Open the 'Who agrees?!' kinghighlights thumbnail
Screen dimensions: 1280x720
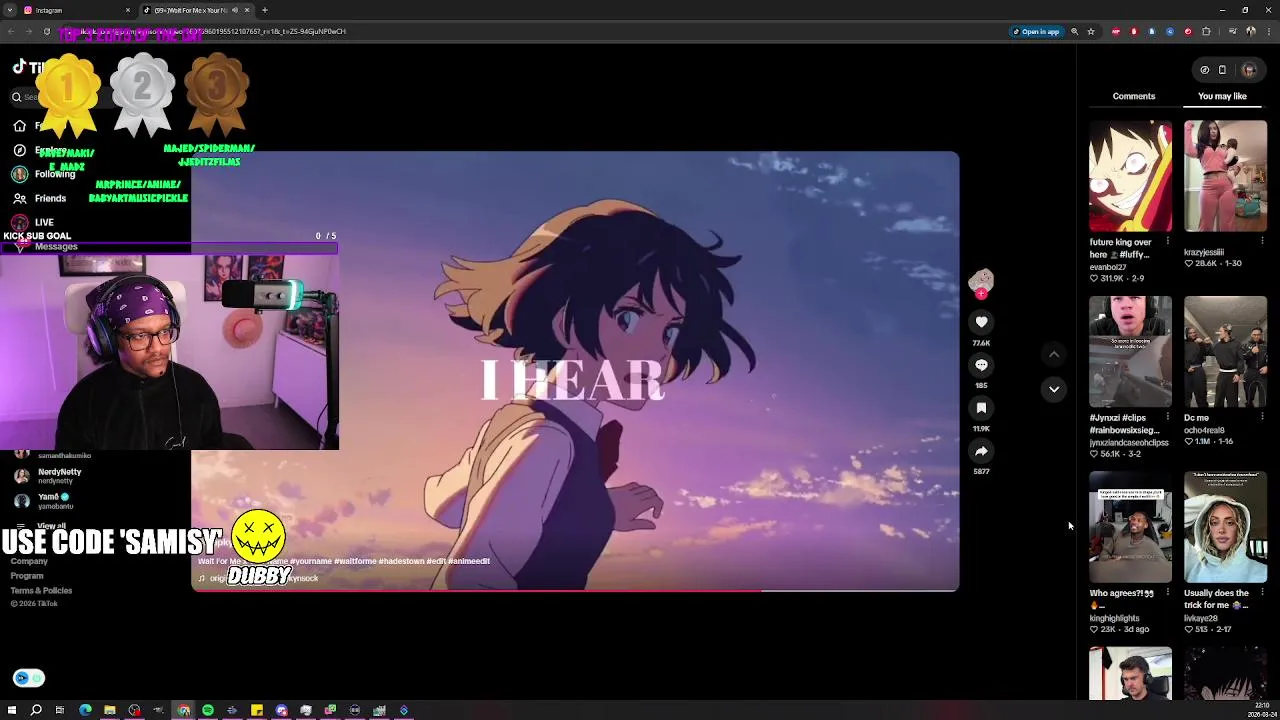(1130, 527)
